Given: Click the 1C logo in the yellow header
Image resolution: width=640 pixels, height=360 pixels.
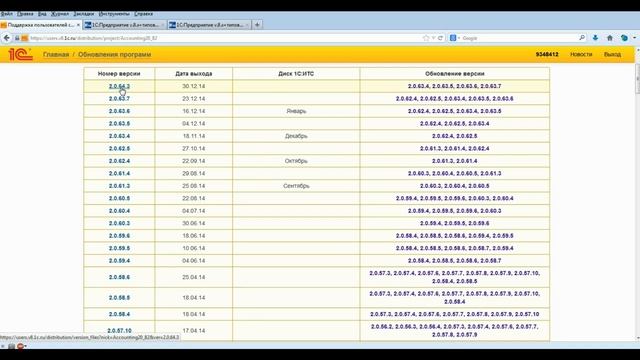Looking at the screenshot, I should point(20,54).
